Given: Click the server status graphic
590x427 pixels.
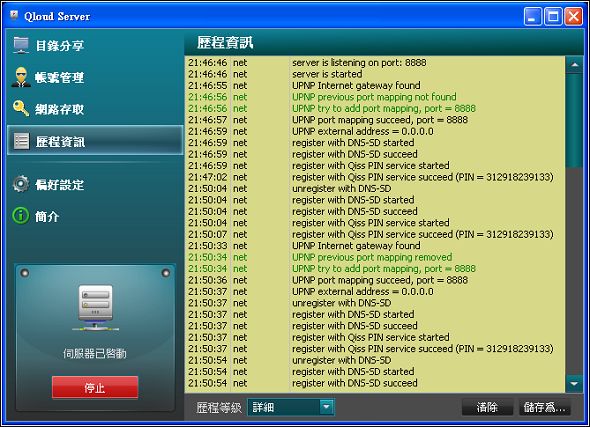Looking at the screenshot, I should click(x=96, y=308).
